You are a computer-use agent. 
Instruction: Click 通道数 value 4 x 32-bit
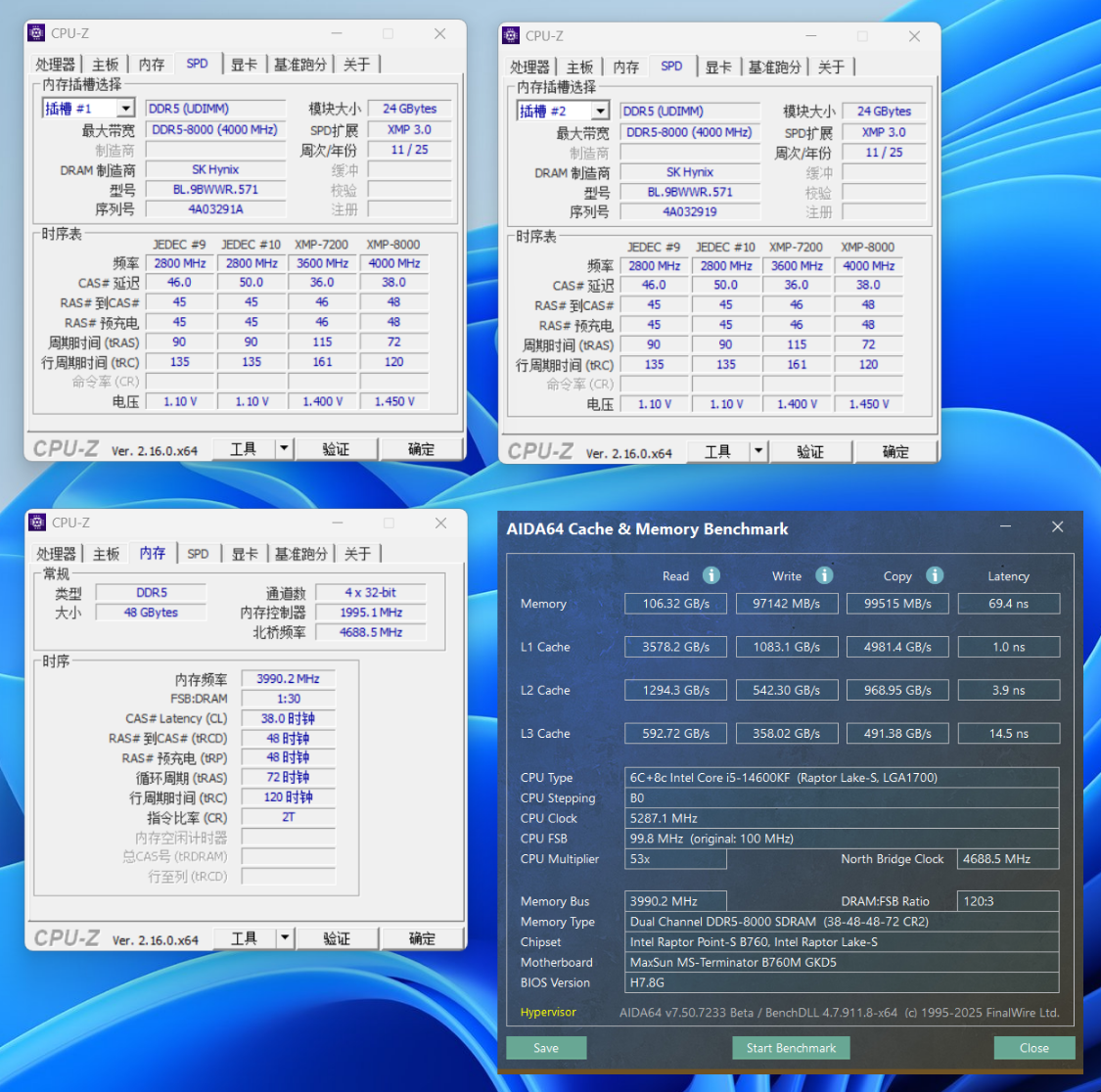[371, 593]
